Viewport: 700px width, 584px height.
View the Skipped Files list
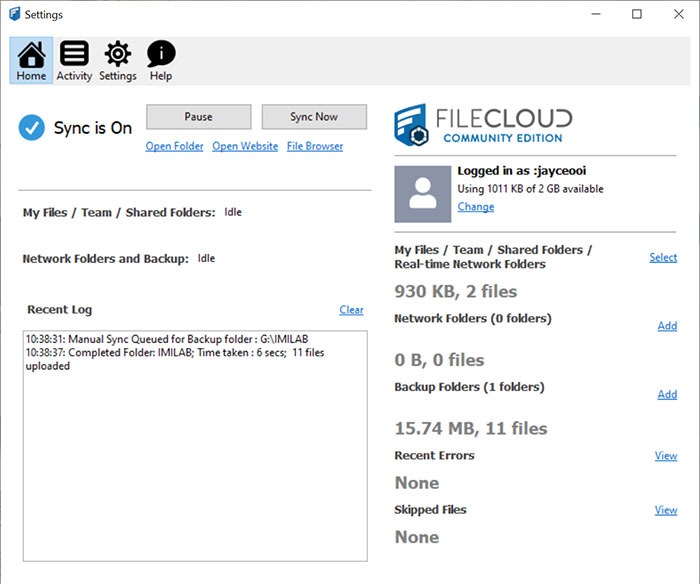[666, 510]
